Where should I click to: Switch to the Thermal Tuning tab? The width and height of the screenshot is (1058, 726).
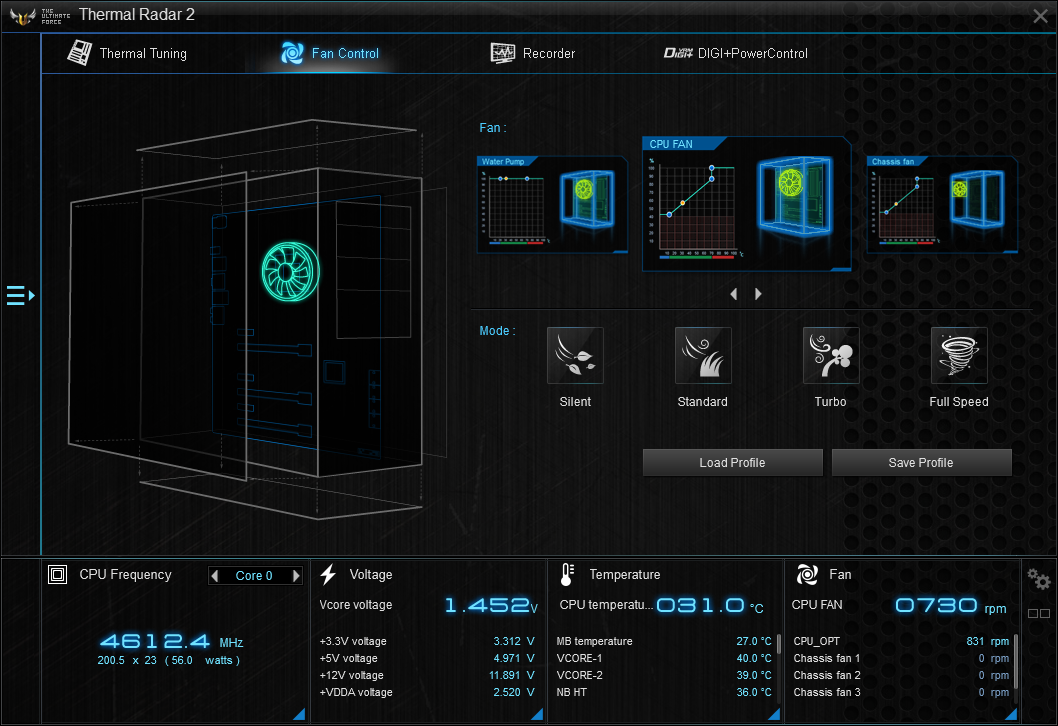click(127, 53)
